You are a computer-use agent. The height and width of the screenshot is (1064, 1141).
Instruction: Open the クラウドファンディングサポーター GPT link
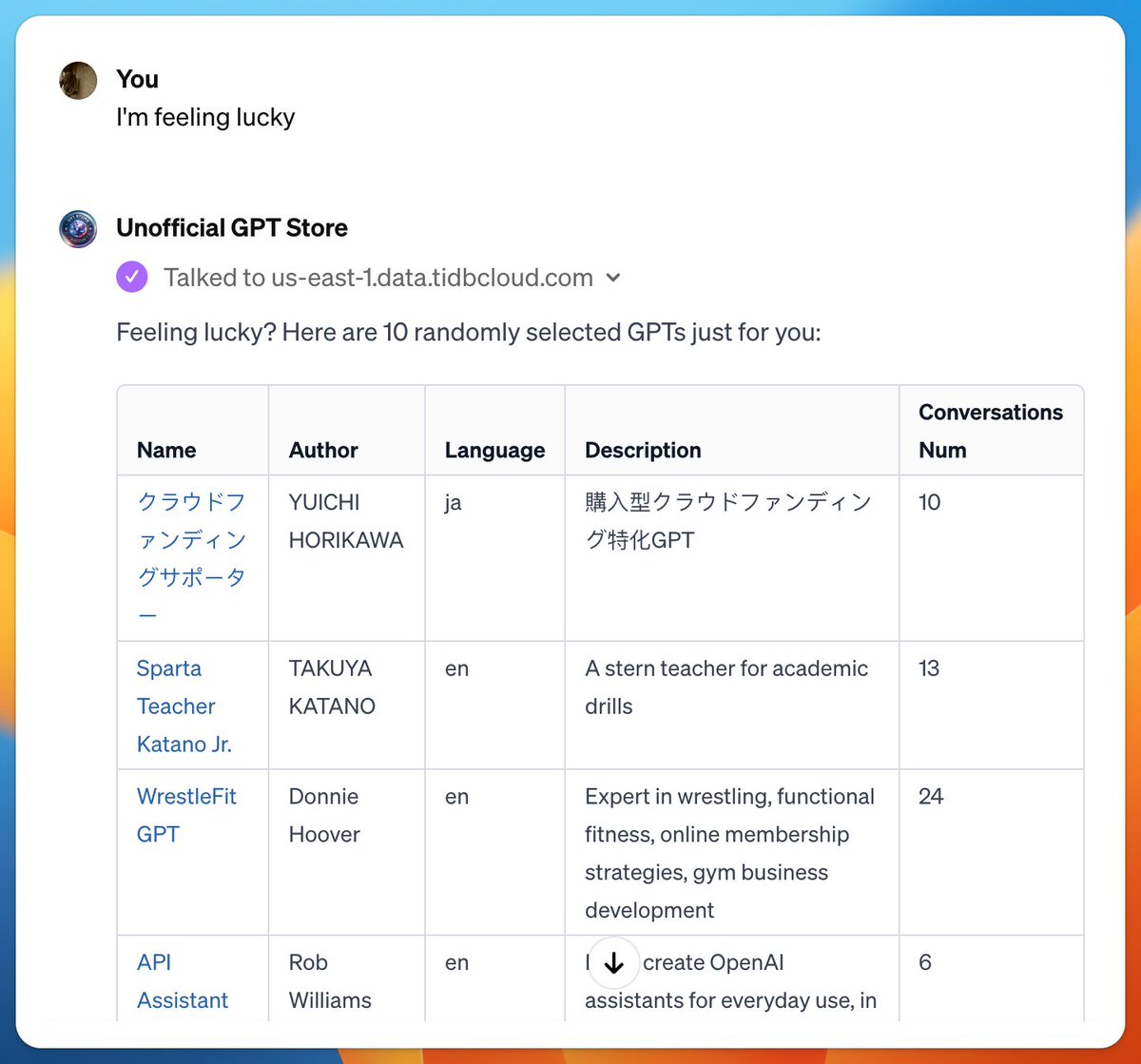click(x=192, y=558)
